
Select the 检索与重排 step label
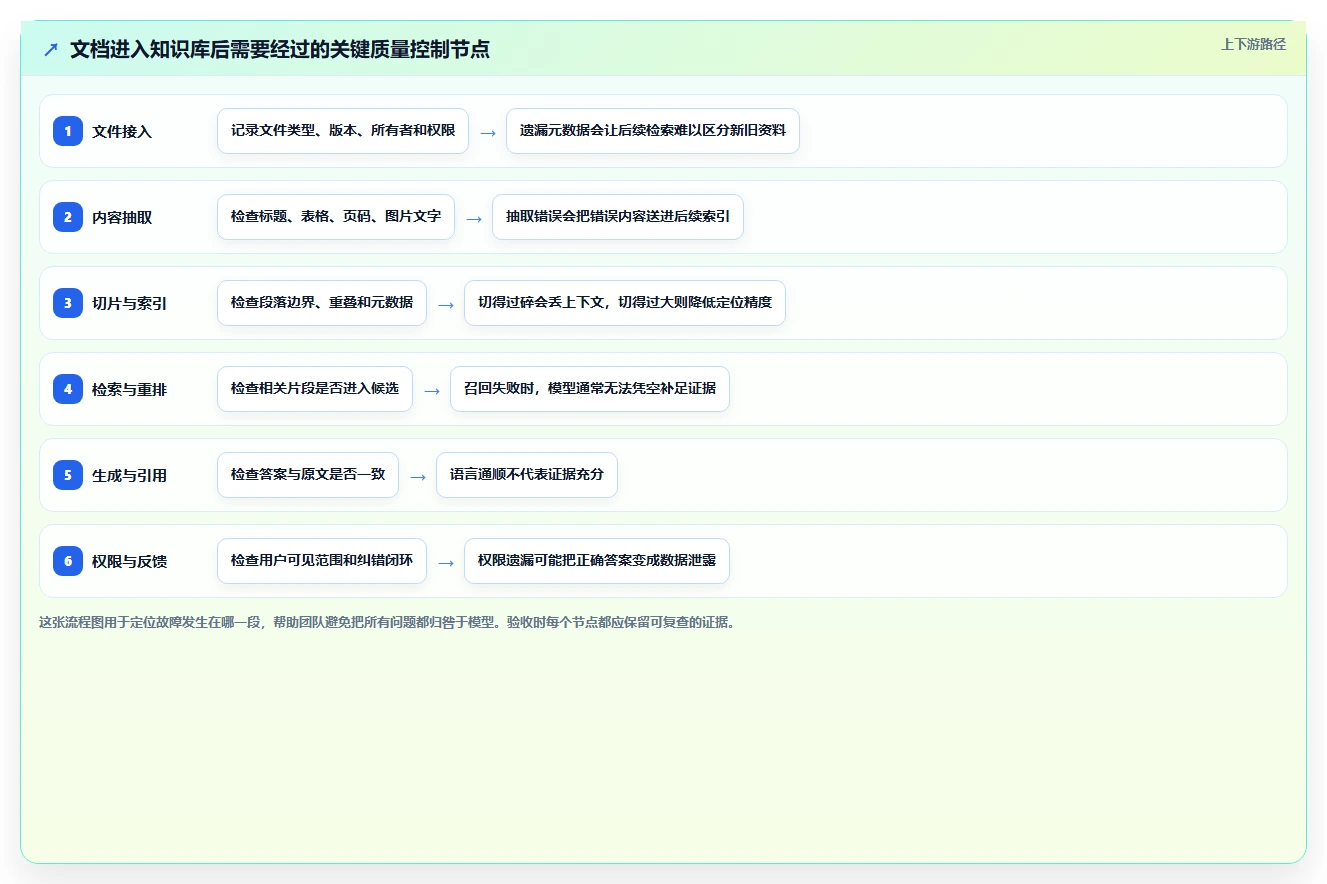129,390
